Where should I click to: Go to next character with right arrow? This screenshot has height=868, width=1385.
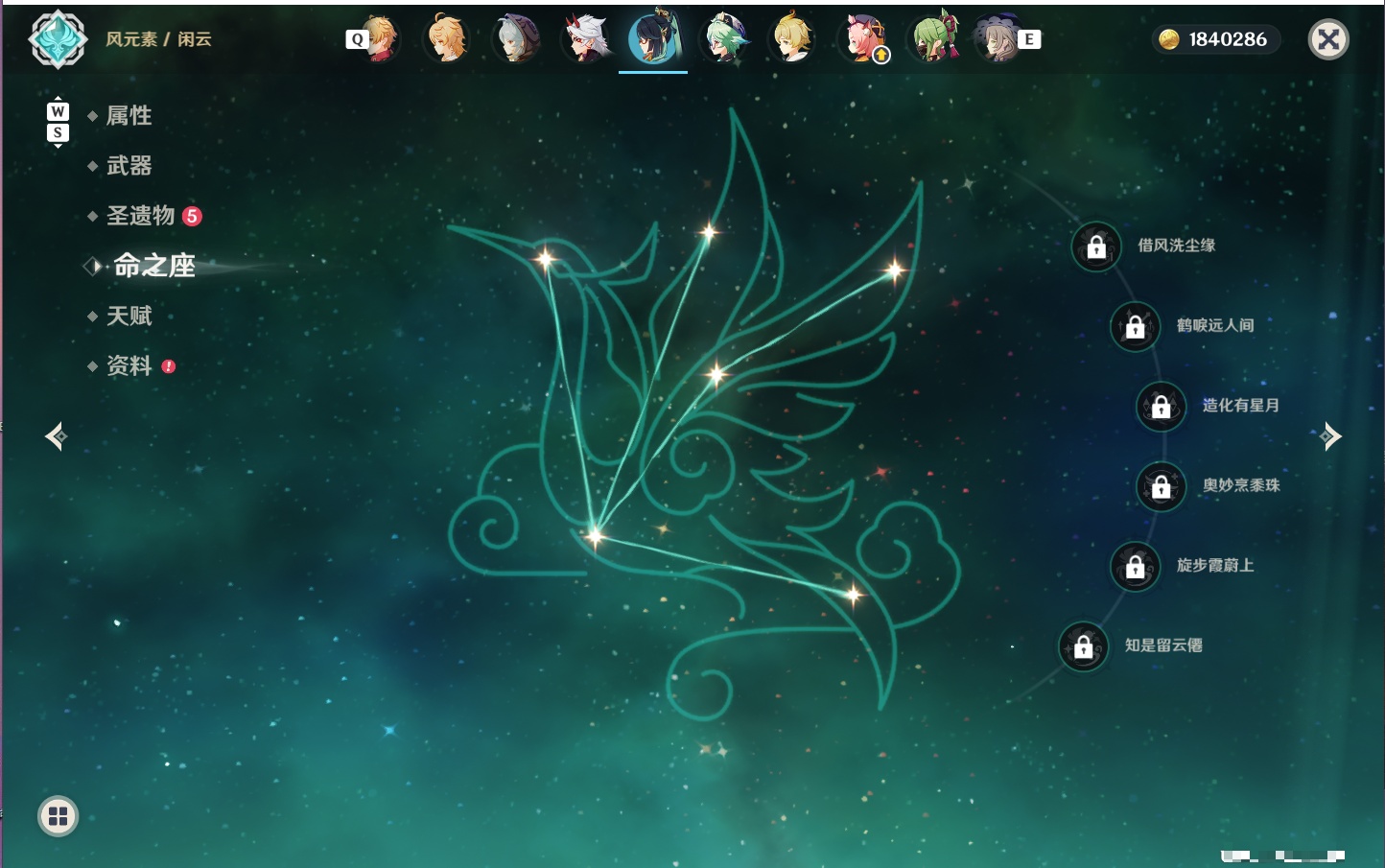1330,436
